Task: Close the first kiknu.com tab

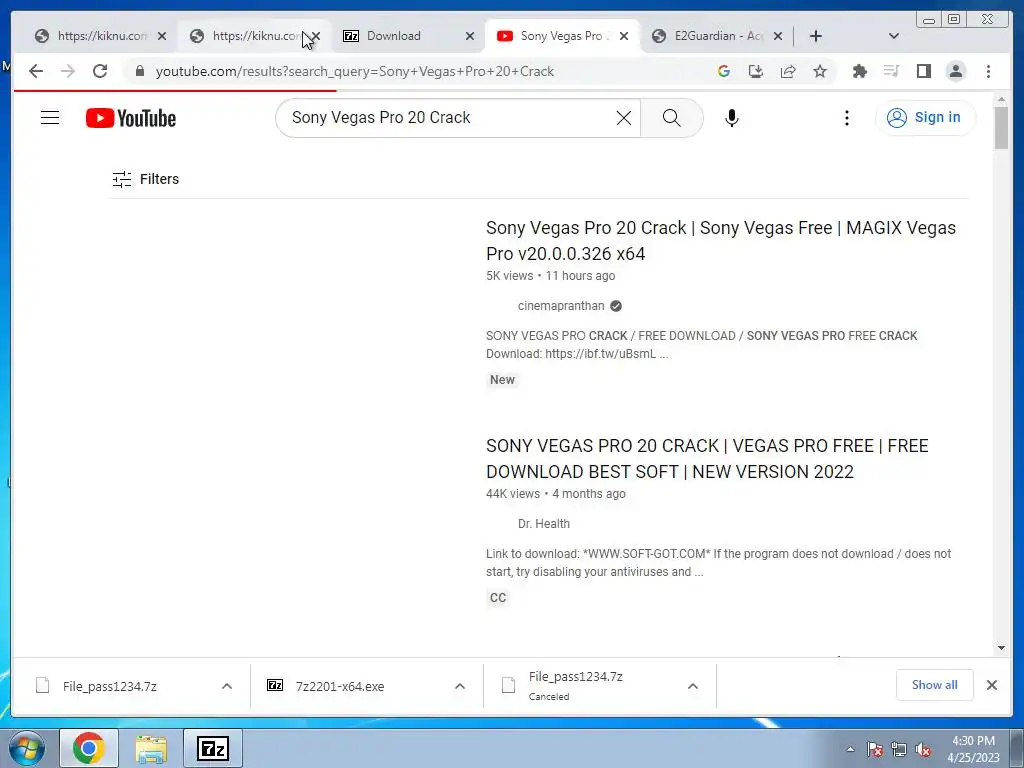Action: 162,36
